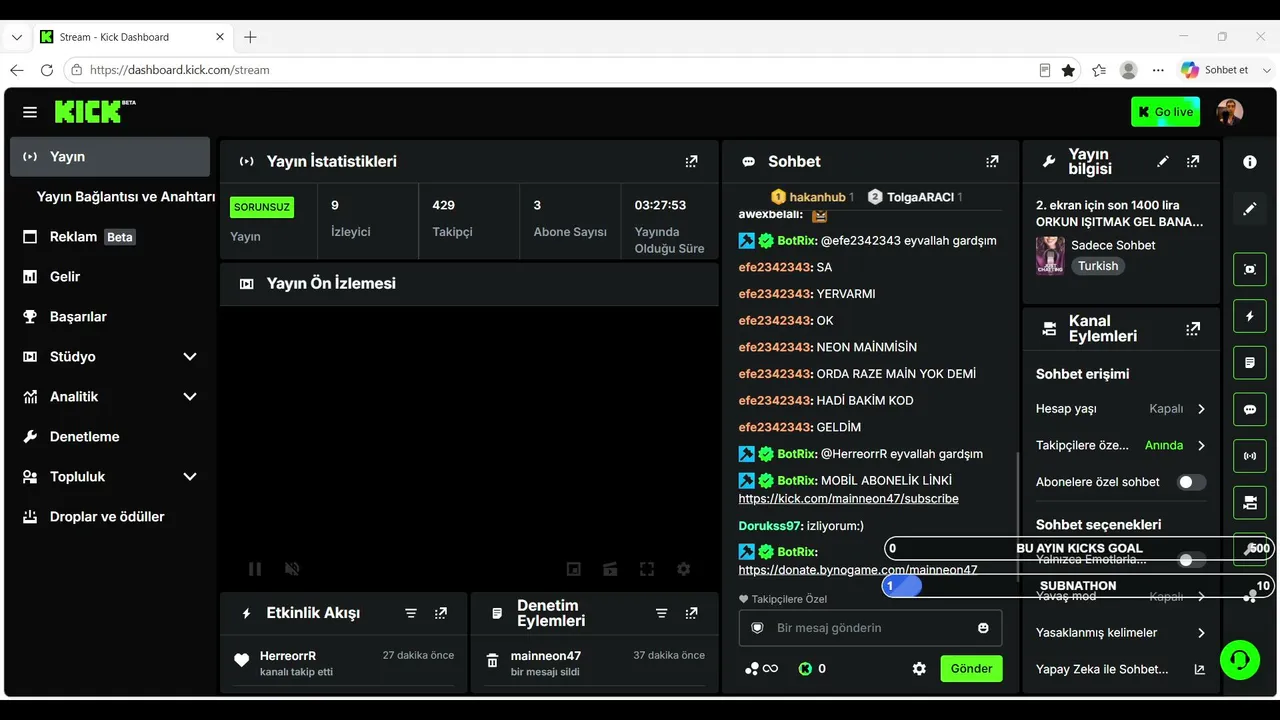The image size is (1280, 720).
Task: Open the Sohbet et Copilot button
Action: [x=1215, y=70]
